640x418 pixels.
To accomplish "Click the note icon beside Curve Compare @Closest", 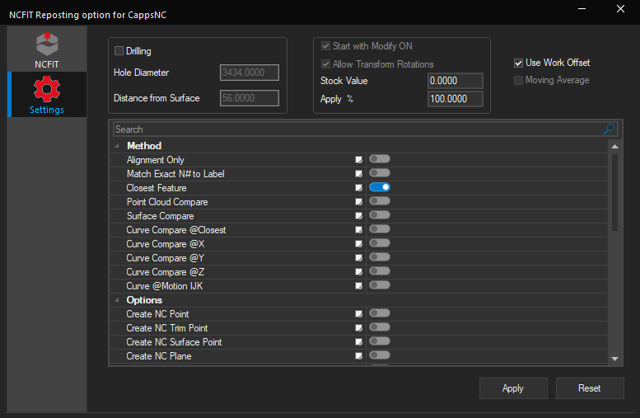I will pyautogui.click(x=358, y=230).
